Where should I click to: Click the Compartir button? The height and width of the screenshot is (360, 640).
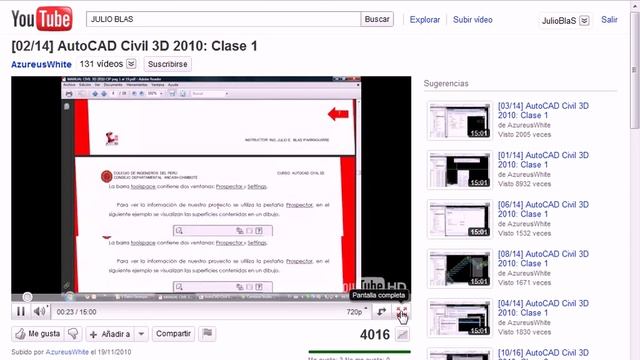tap(173, 334)
